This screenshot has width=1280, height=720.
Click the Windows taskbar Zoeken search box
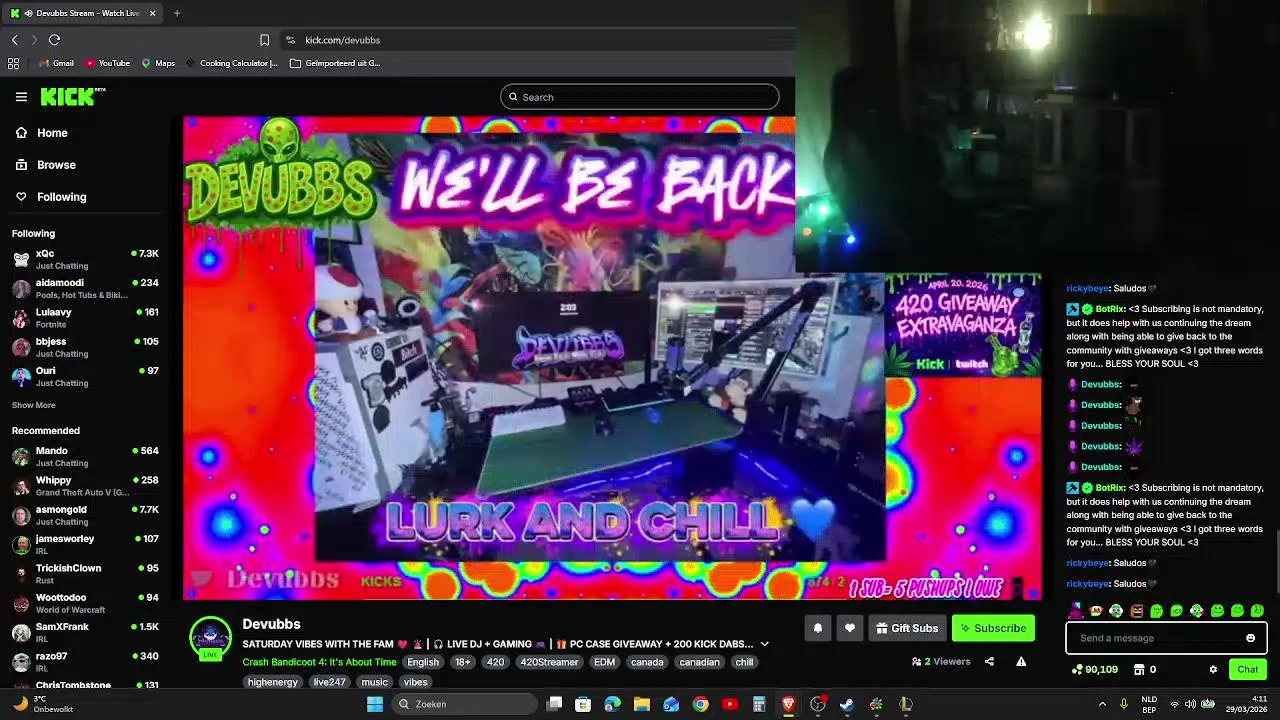coord(465,704)
